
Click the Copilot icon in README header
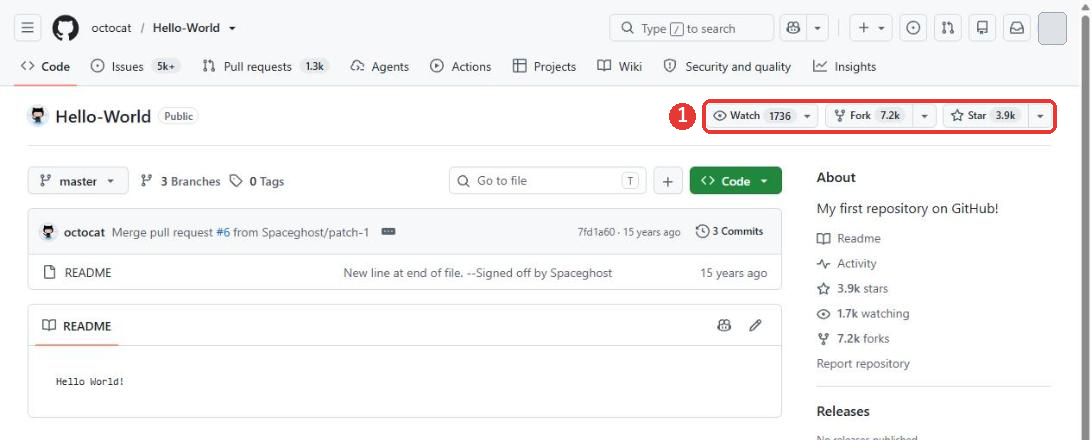pos(724,325)
